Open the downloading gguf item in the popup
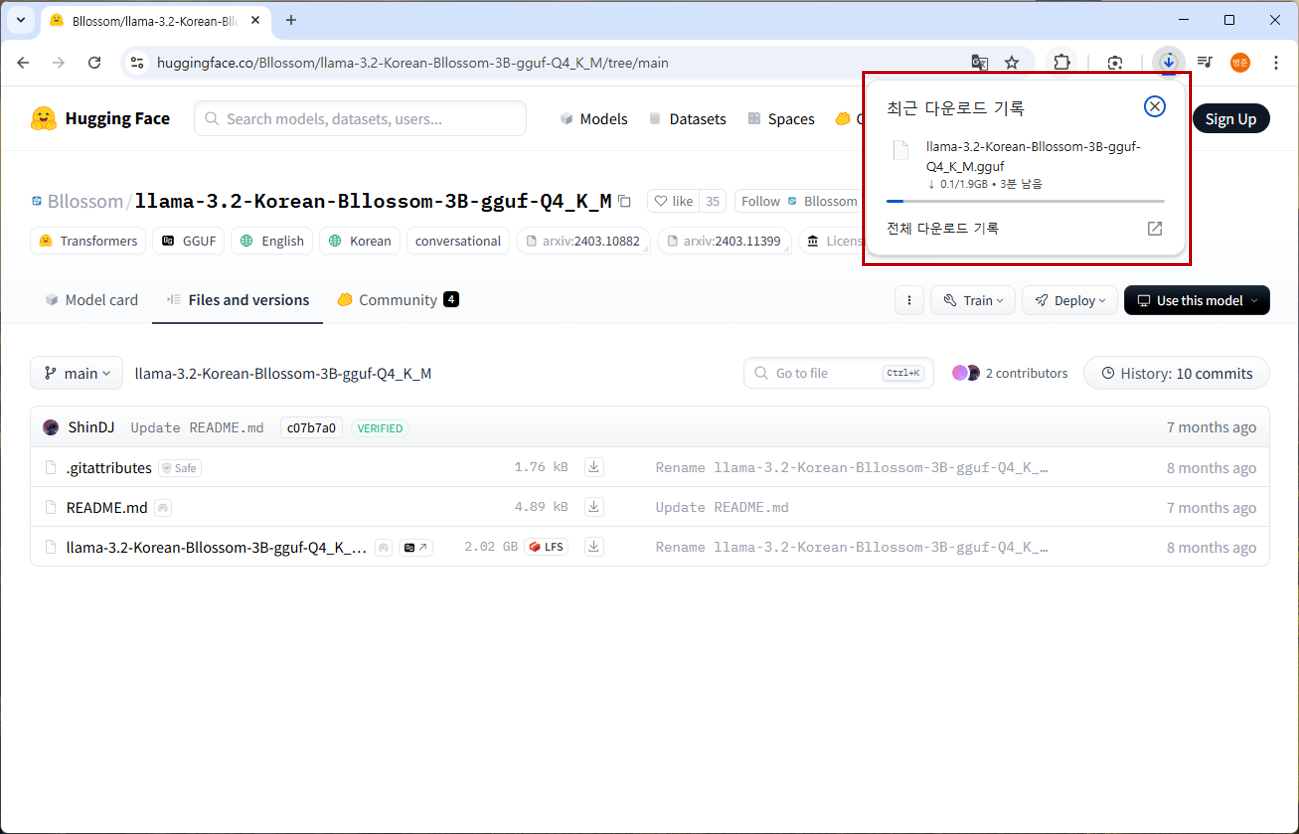 point(1025,166)
